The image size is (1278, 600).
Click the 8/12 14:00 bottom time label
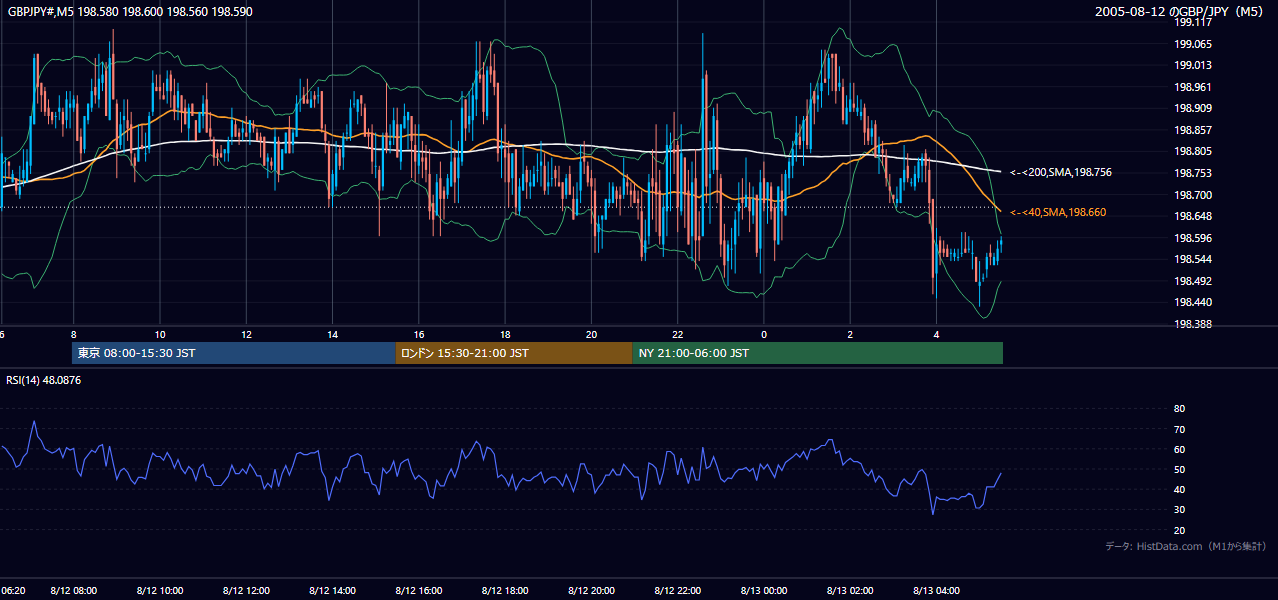pyautogui.click(x=333, y=591)
